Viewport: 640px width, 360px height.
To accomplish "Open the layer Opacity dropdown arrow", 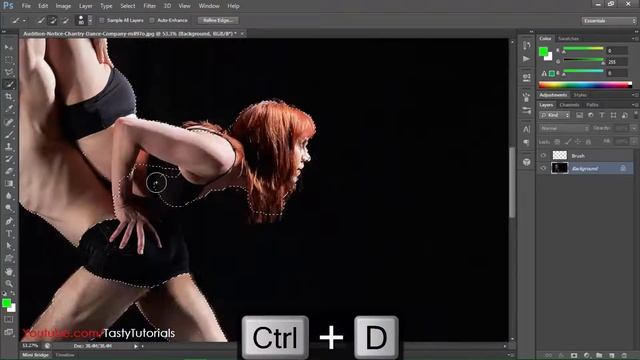I will (x=633, y=128).
